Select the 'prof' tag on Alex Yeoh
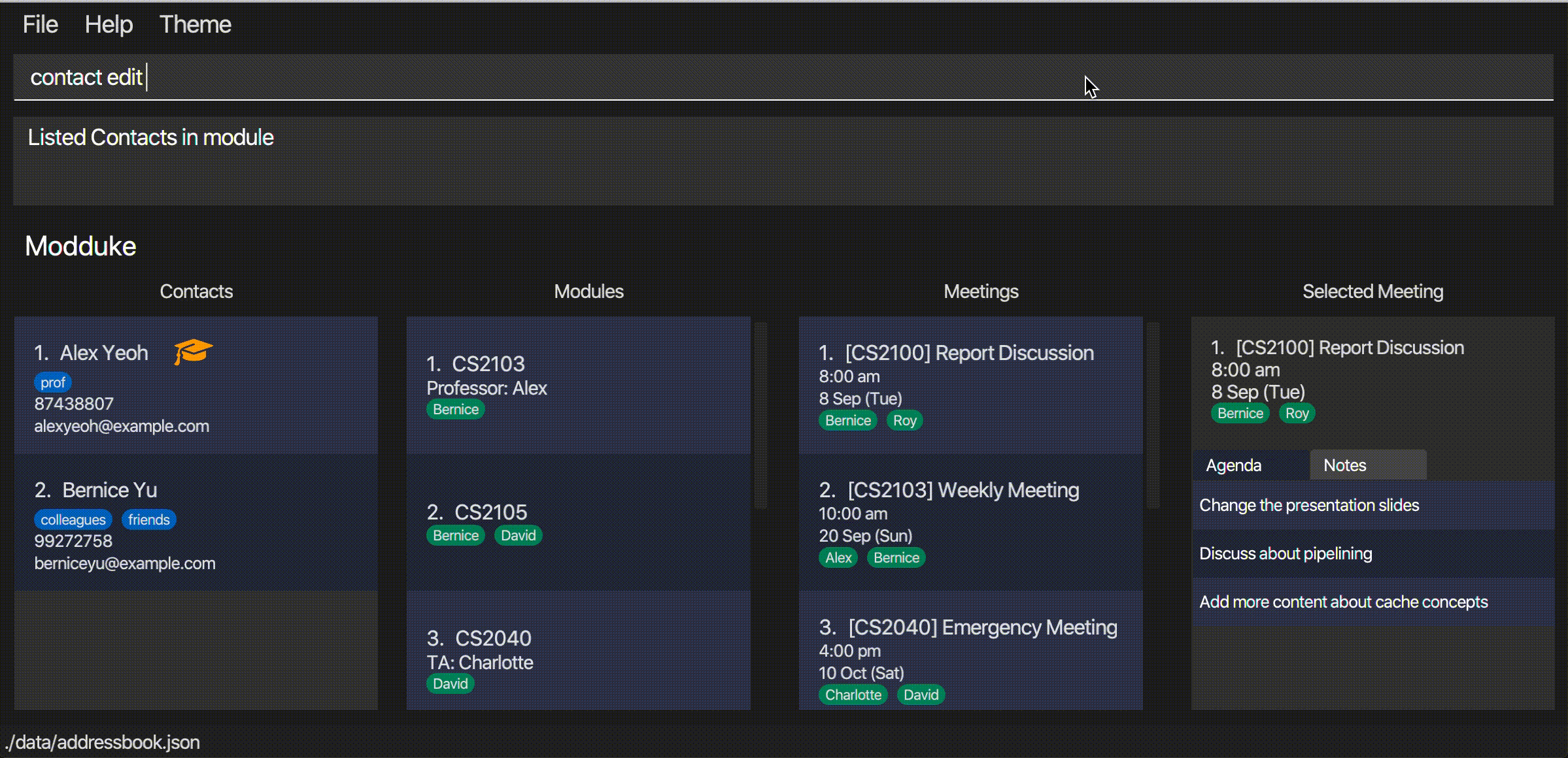 click(x=51, y=381)
